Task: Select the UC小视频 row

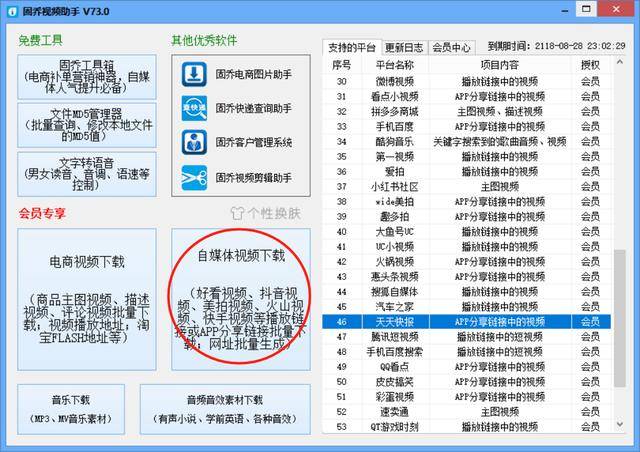Action: tap(467, 247)
